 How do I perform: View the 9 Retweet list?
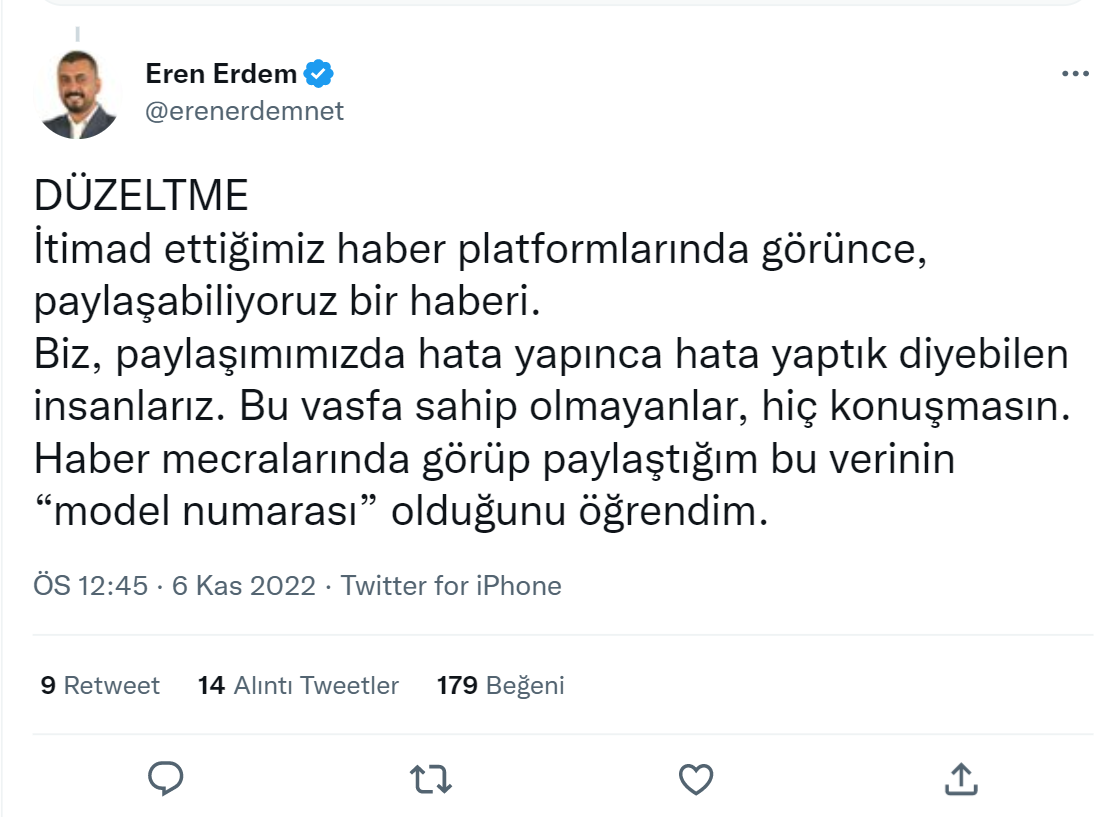100,685
